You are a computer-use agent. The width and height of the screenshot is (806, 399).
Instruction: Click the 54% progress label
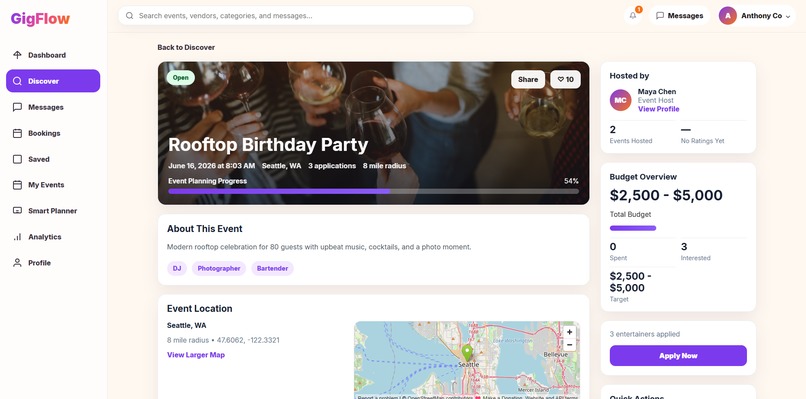pos(571,181)
